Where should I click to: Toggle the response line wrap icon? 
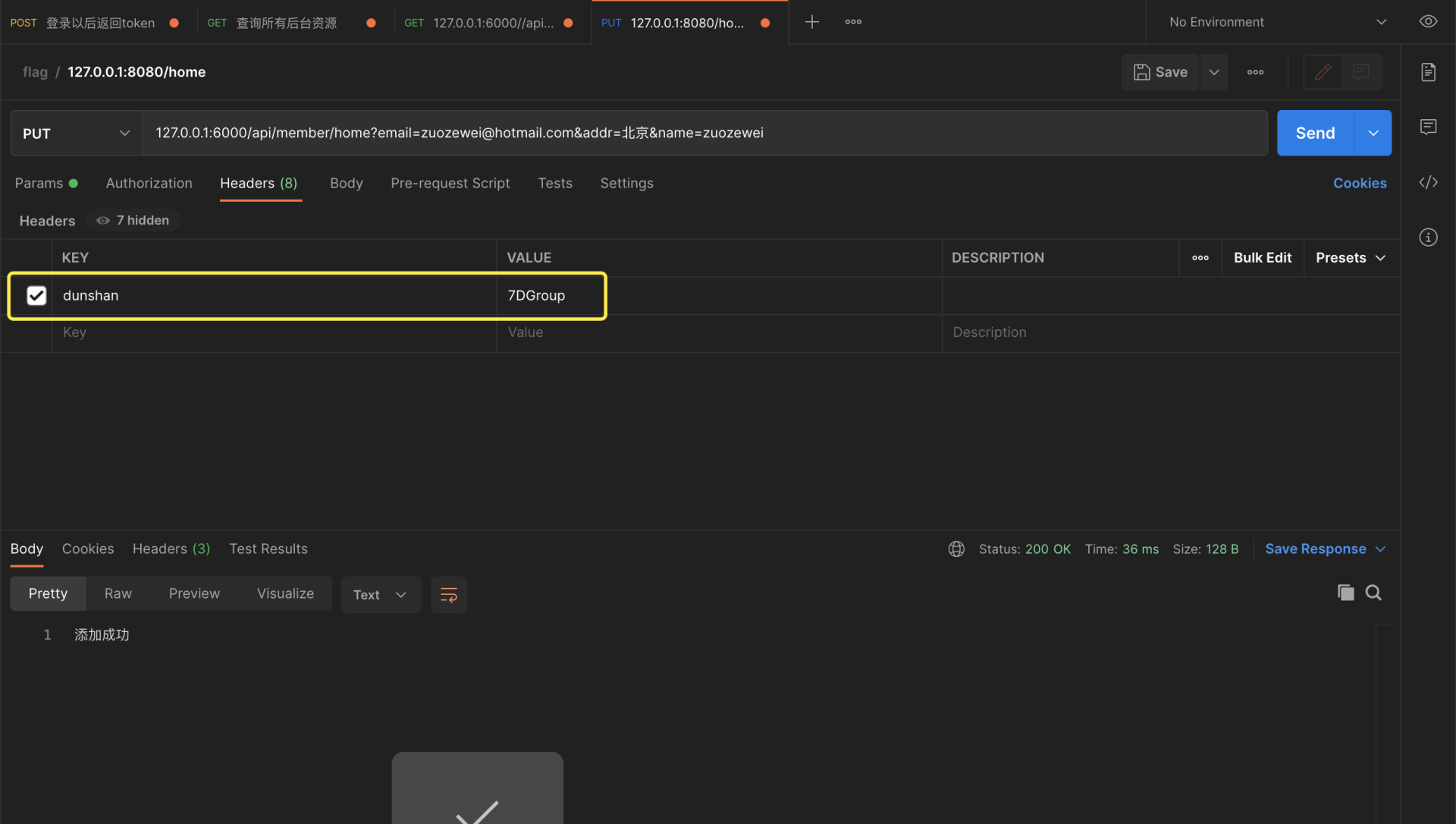pyautogui.click(x=449, y=595)
